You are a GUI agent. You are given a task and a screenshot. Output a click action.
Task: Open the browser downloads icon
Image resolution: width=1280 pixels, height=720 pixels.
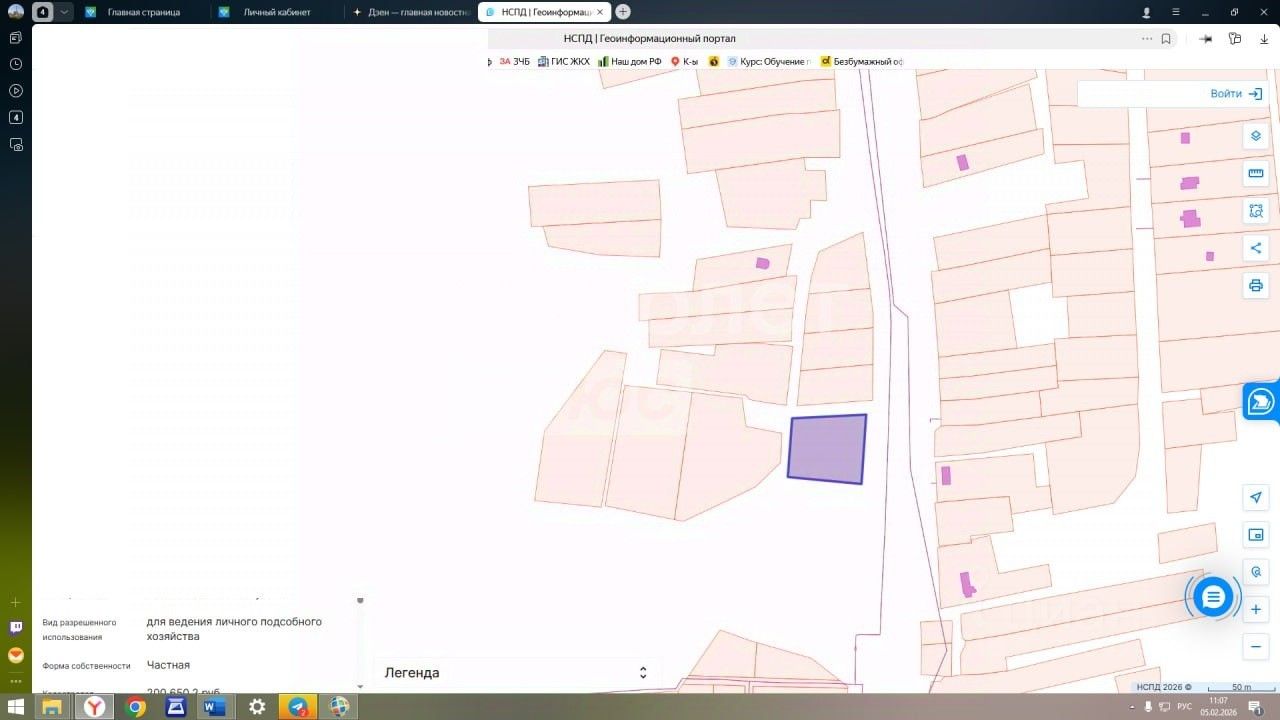(x=1264, y=39)
